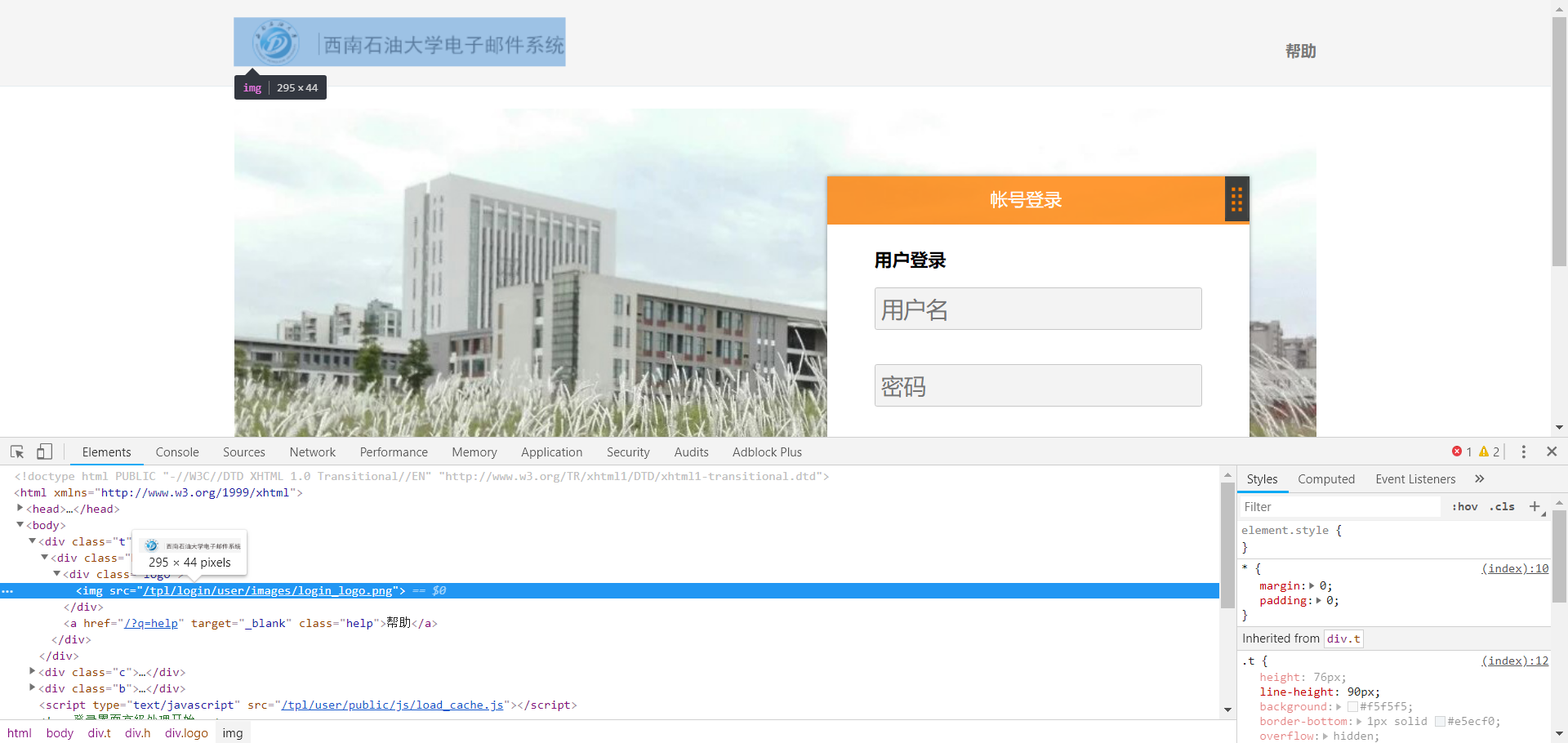Switch to the Performance tab

click(x=394, y=452)
